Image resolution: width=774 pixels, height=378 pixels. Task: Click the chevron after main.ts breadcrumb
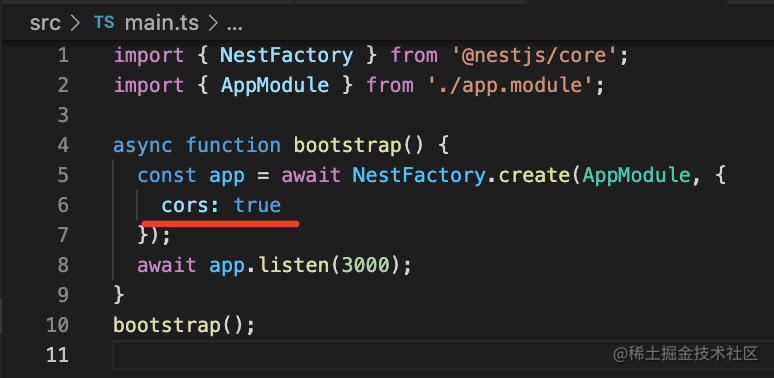[x=213, y=24]
